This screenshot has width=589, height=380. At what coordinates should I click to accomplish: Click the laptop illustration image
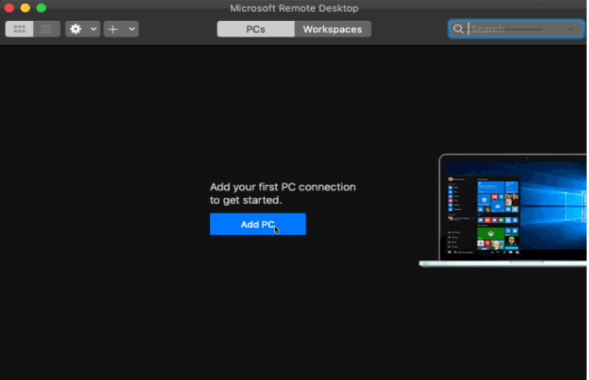503,211
